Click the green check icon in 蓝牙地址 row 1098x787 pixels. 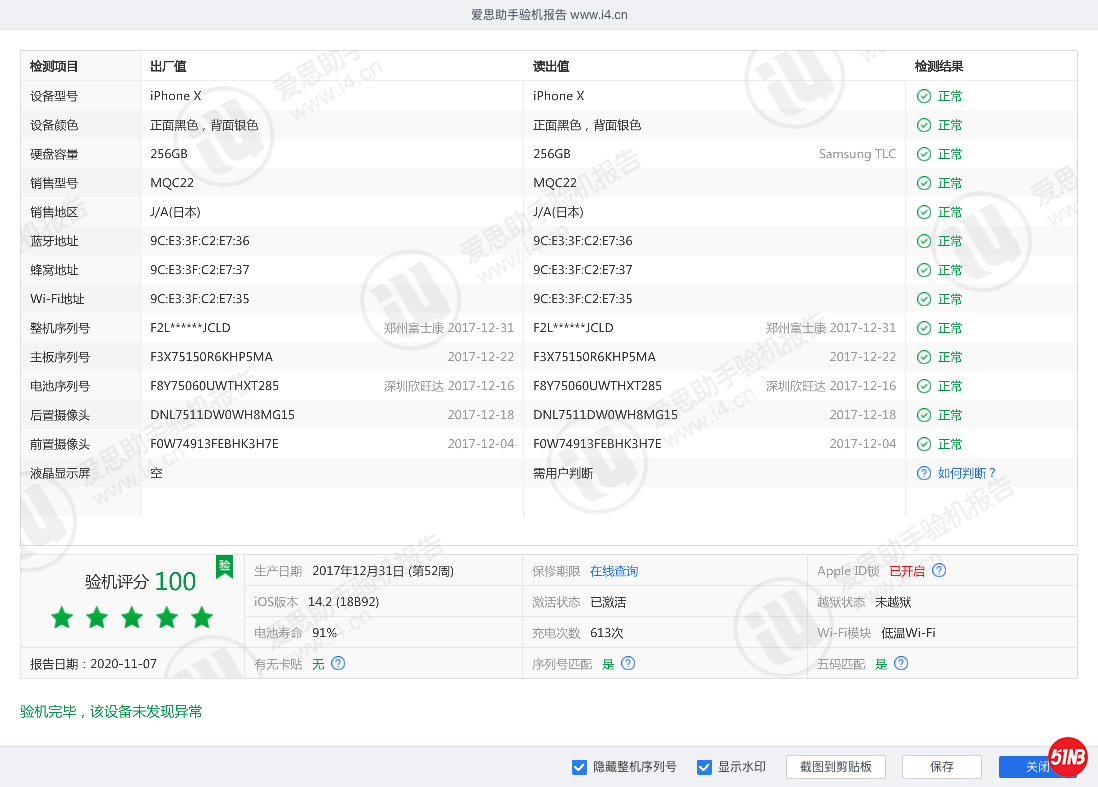click(x=924, y=241)
